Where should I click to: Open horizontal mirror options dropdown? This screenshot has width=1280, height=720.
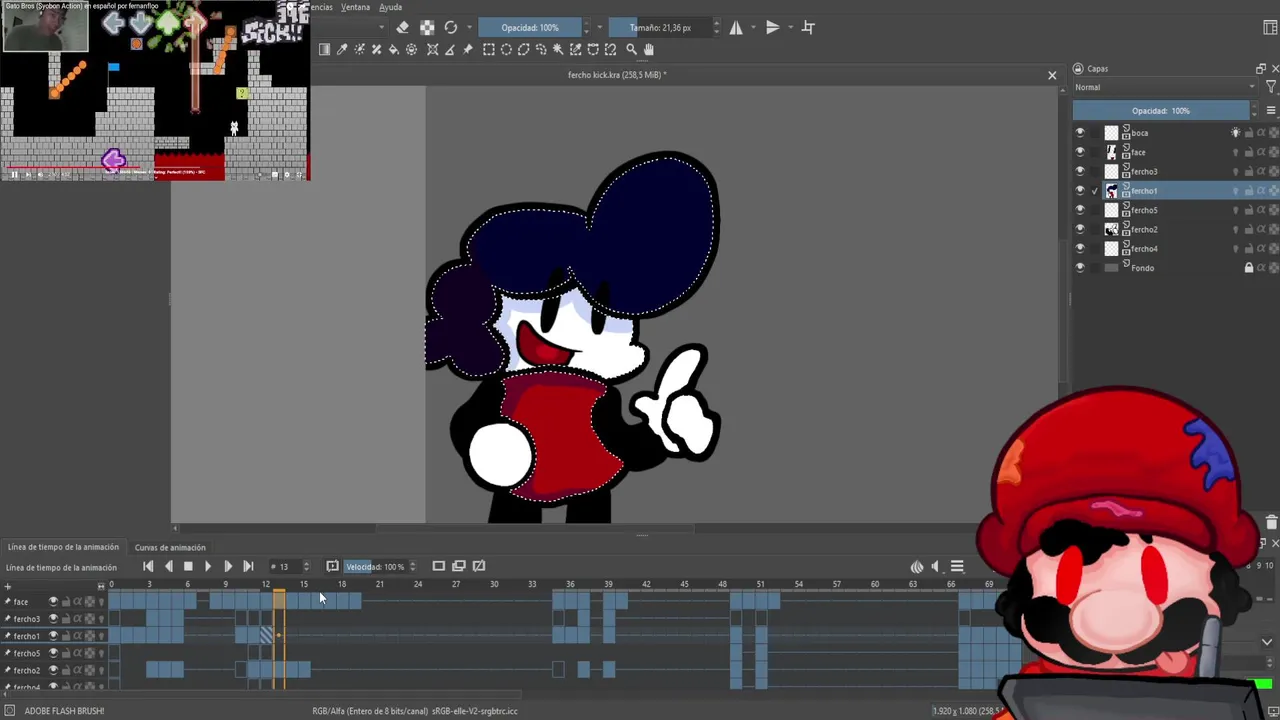(753, 28)
